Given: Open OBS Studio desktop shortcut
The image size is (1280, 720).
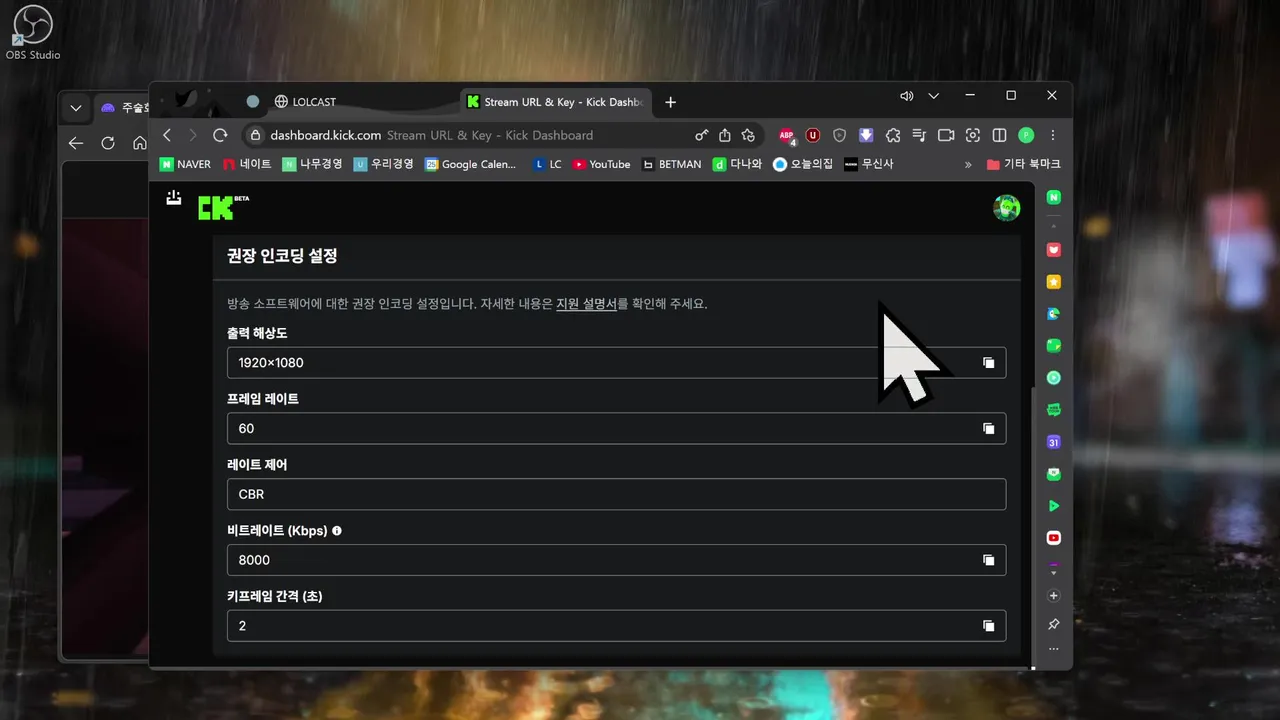Looking at the screenshot, I should (32, 33).
